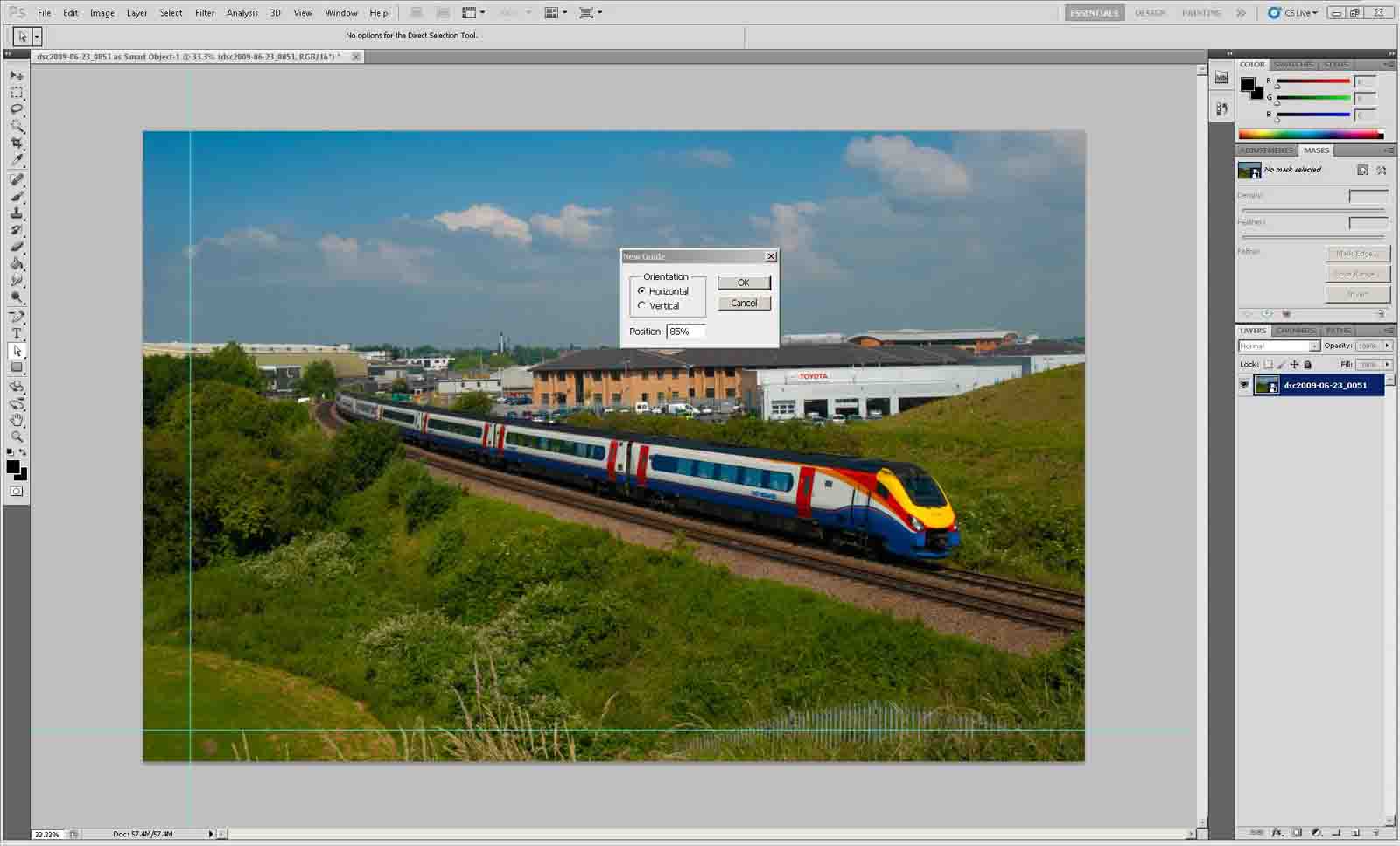
Task: Select the Lasso tool
Action: coord(17,109)
